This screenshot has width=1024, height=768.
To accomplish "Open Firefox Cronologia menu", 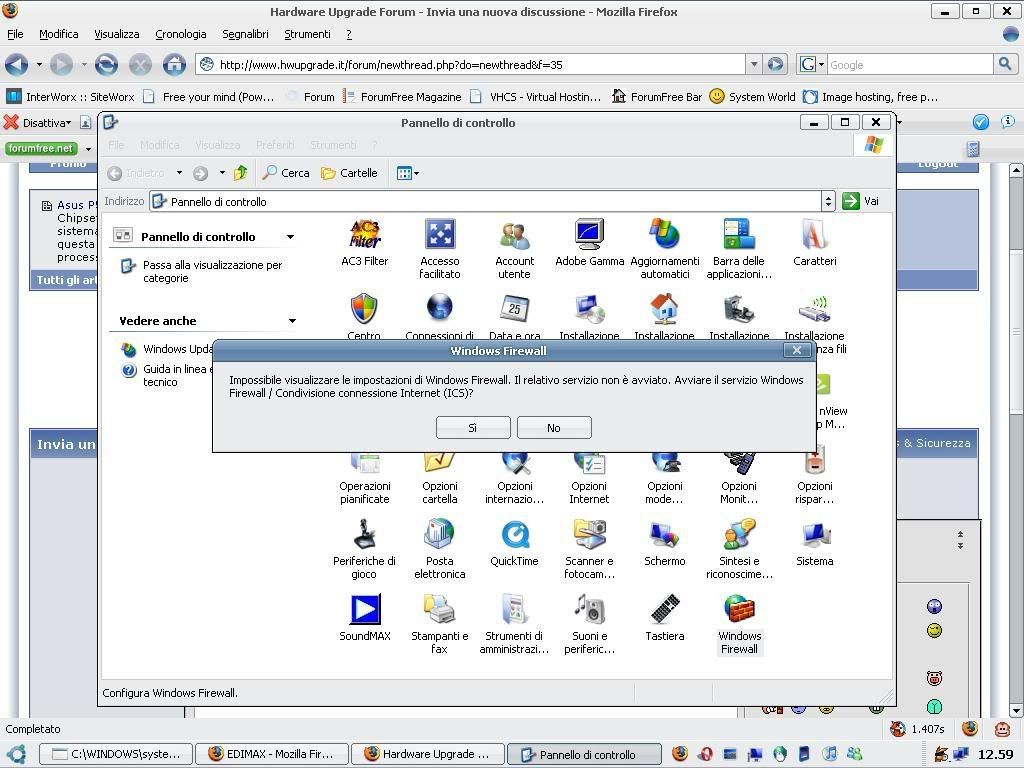I will point(181,34).
